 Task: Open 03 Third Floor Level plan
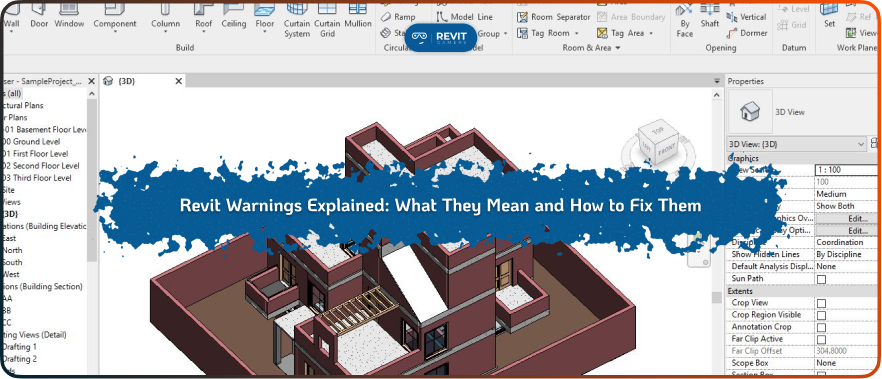tap(36, 178)
